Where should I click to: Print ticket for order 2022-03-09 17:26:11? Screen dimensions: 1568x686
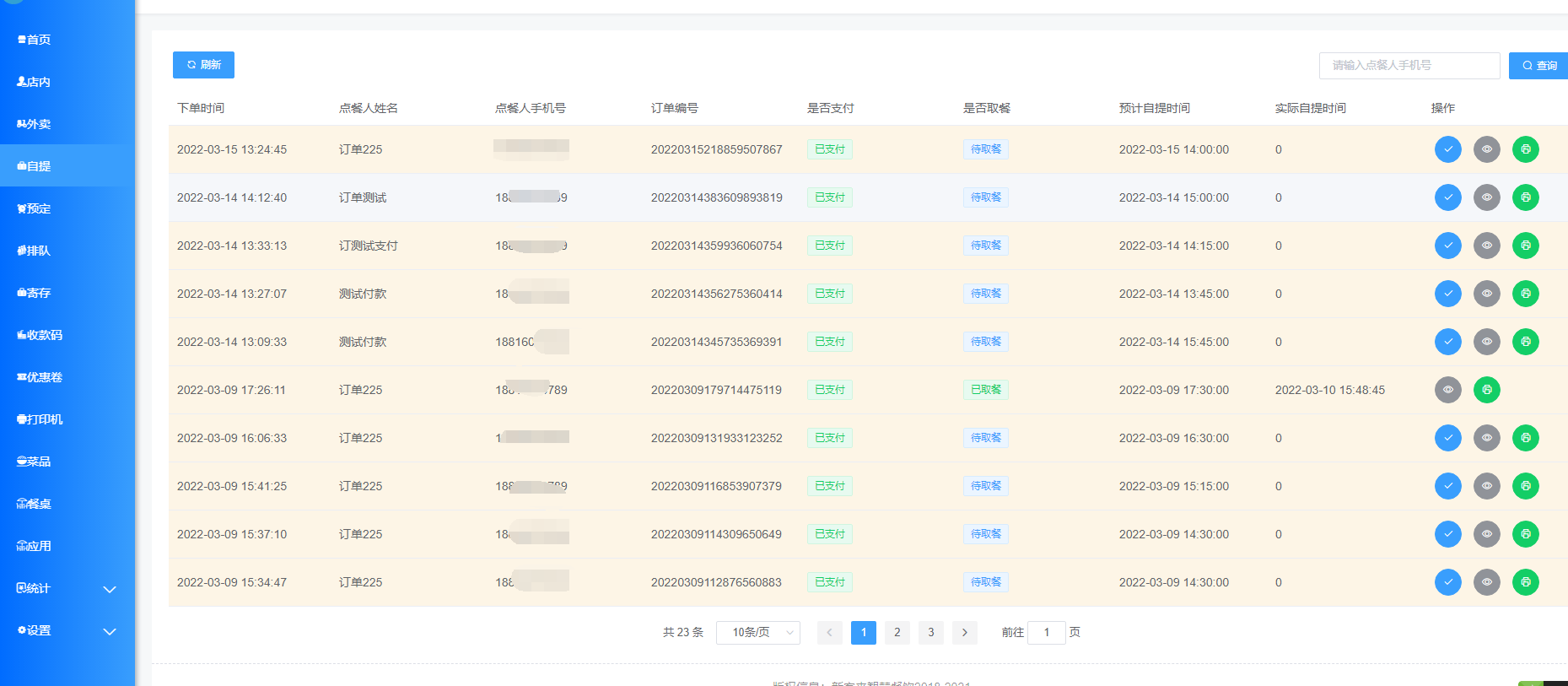(x=1486, y=390)
